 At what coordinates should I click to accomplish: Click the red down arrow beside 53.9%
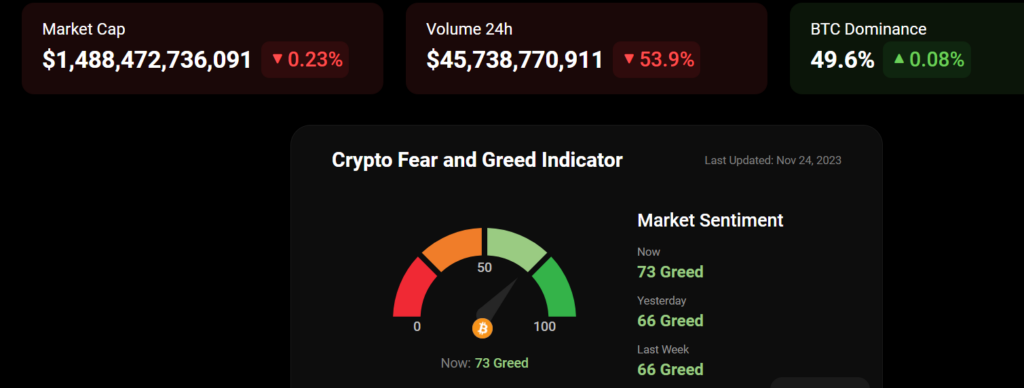629,59
